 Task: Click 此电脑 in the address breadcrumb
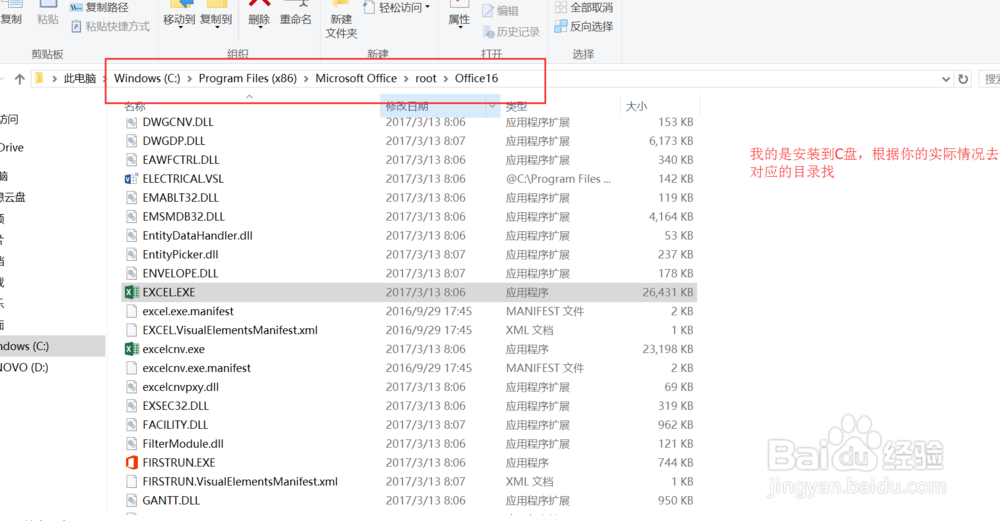pos(80,78)
